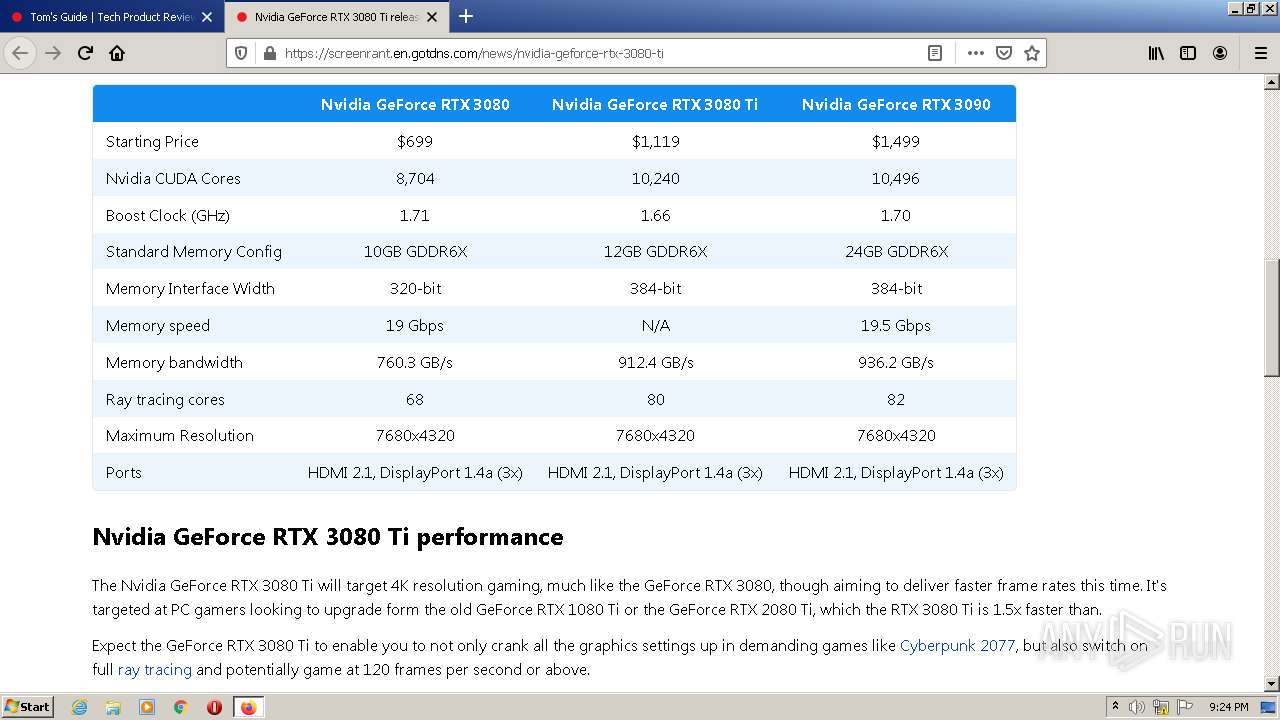Open Opera red icon in taskbar
This screenshot has width=1280, height=720.
pyautogui.click(x=214, y=707)
